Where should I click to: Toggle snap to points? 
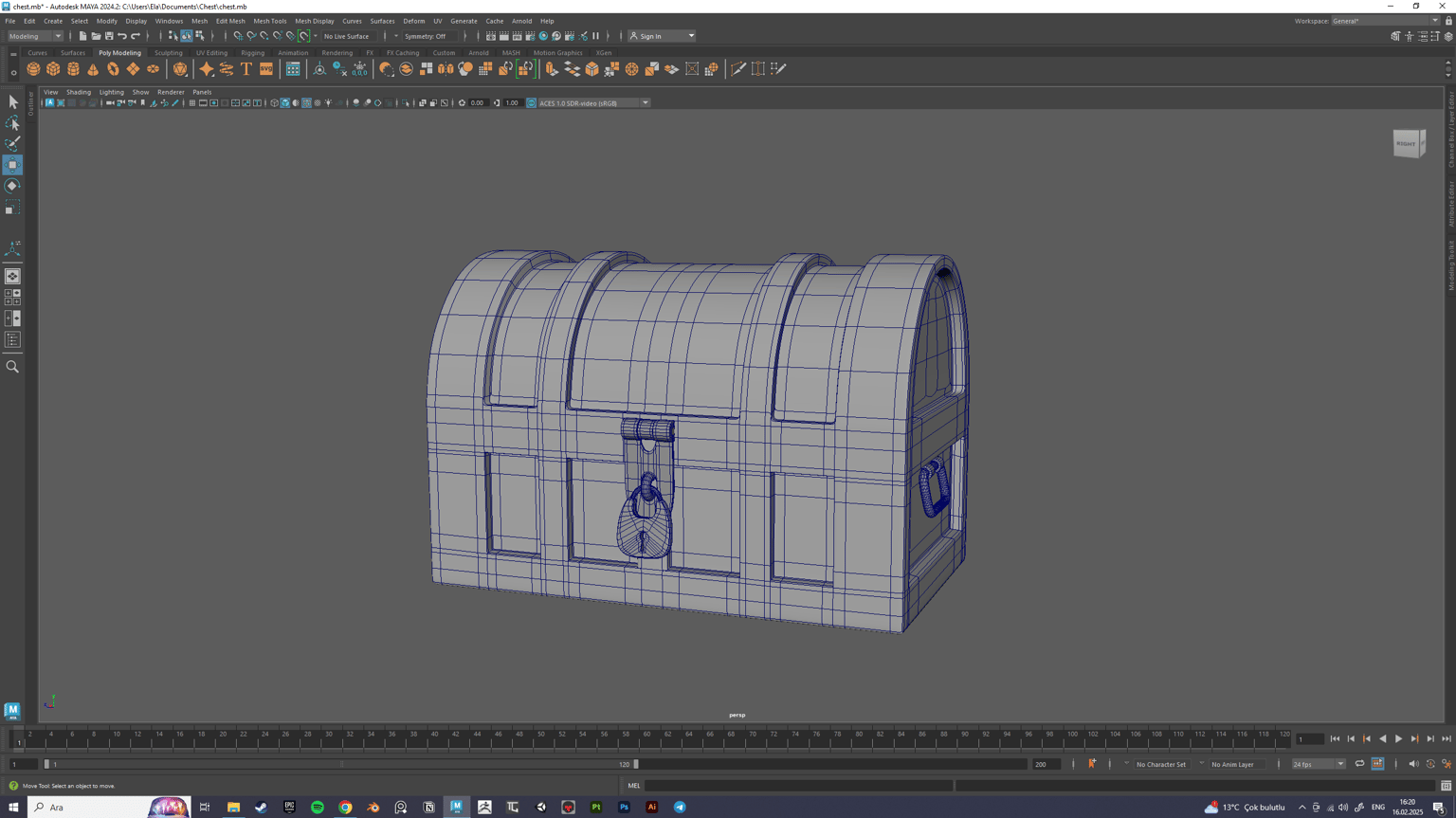[x=264, y=36]
